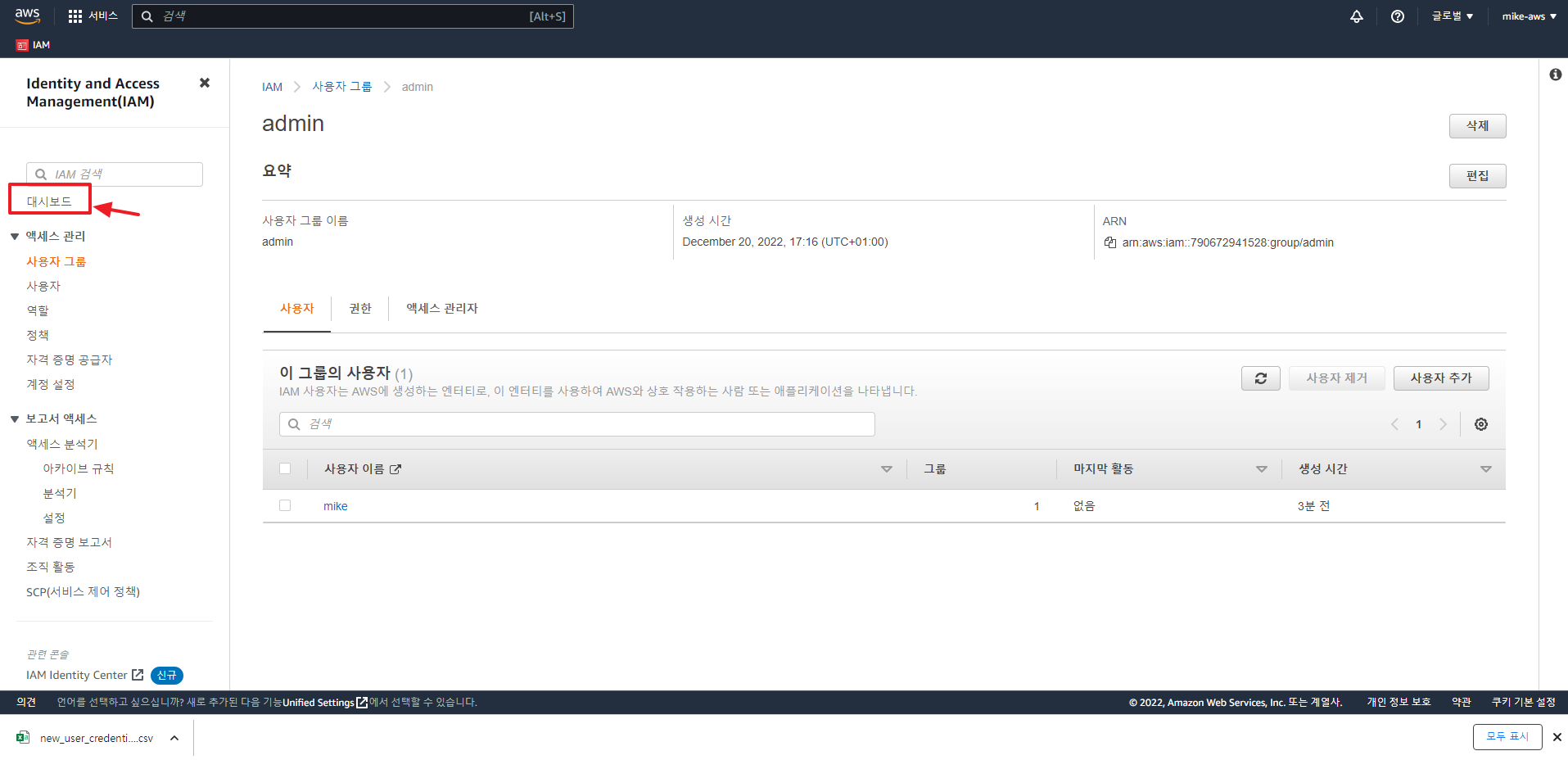Click the 편집 button
Image resolution: width=1568 pixels, height=760 pixels.
(1477, 176)
